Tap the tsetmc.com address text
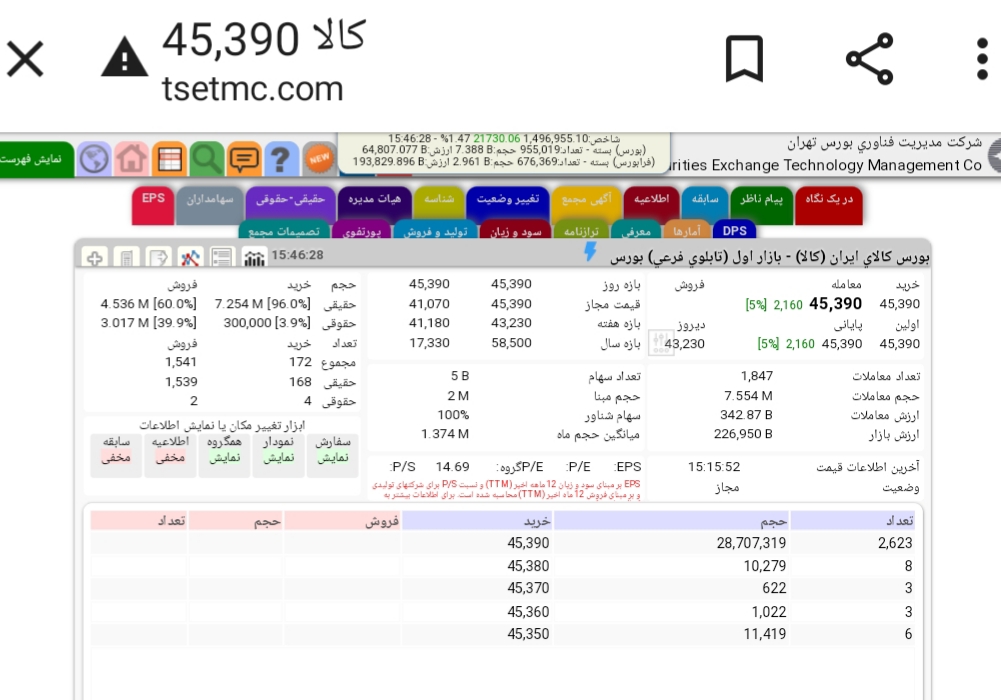Screen dimensions: 1001x700 (252, 88)
